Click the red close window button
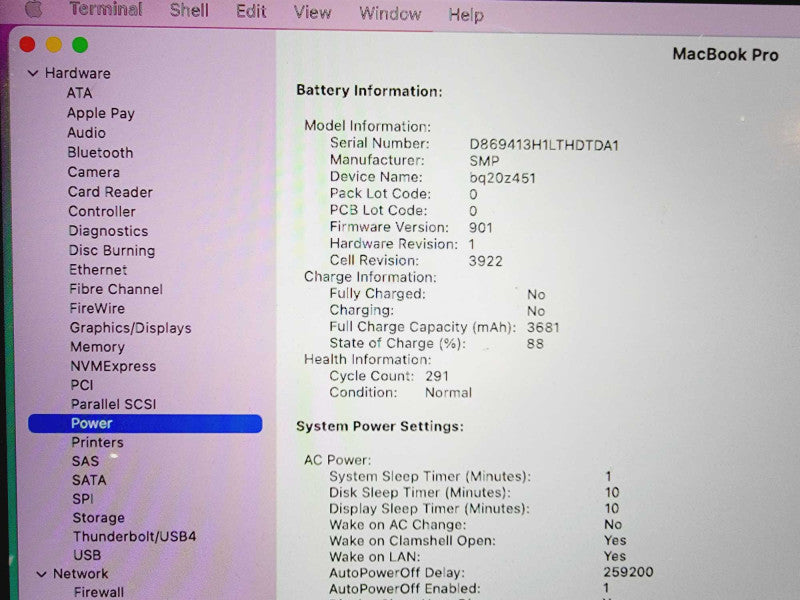Screen dimensions: 800x600 pos(28,44)
